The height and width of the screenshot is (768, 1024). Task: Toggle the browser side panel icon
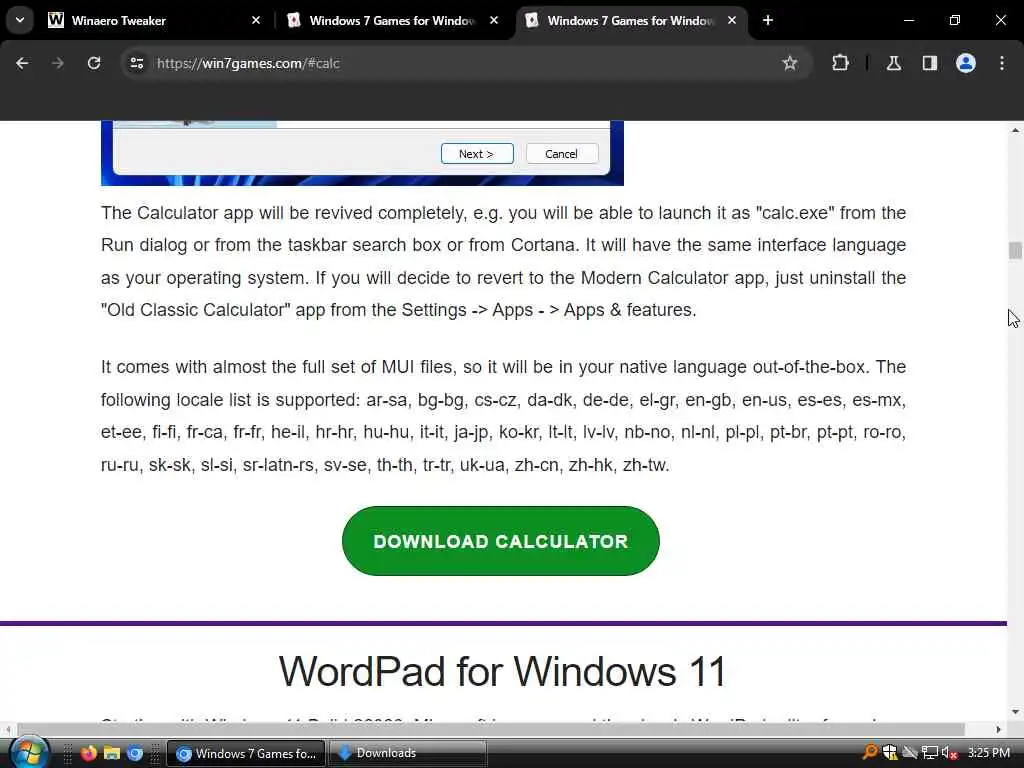(x=929, y=63)
